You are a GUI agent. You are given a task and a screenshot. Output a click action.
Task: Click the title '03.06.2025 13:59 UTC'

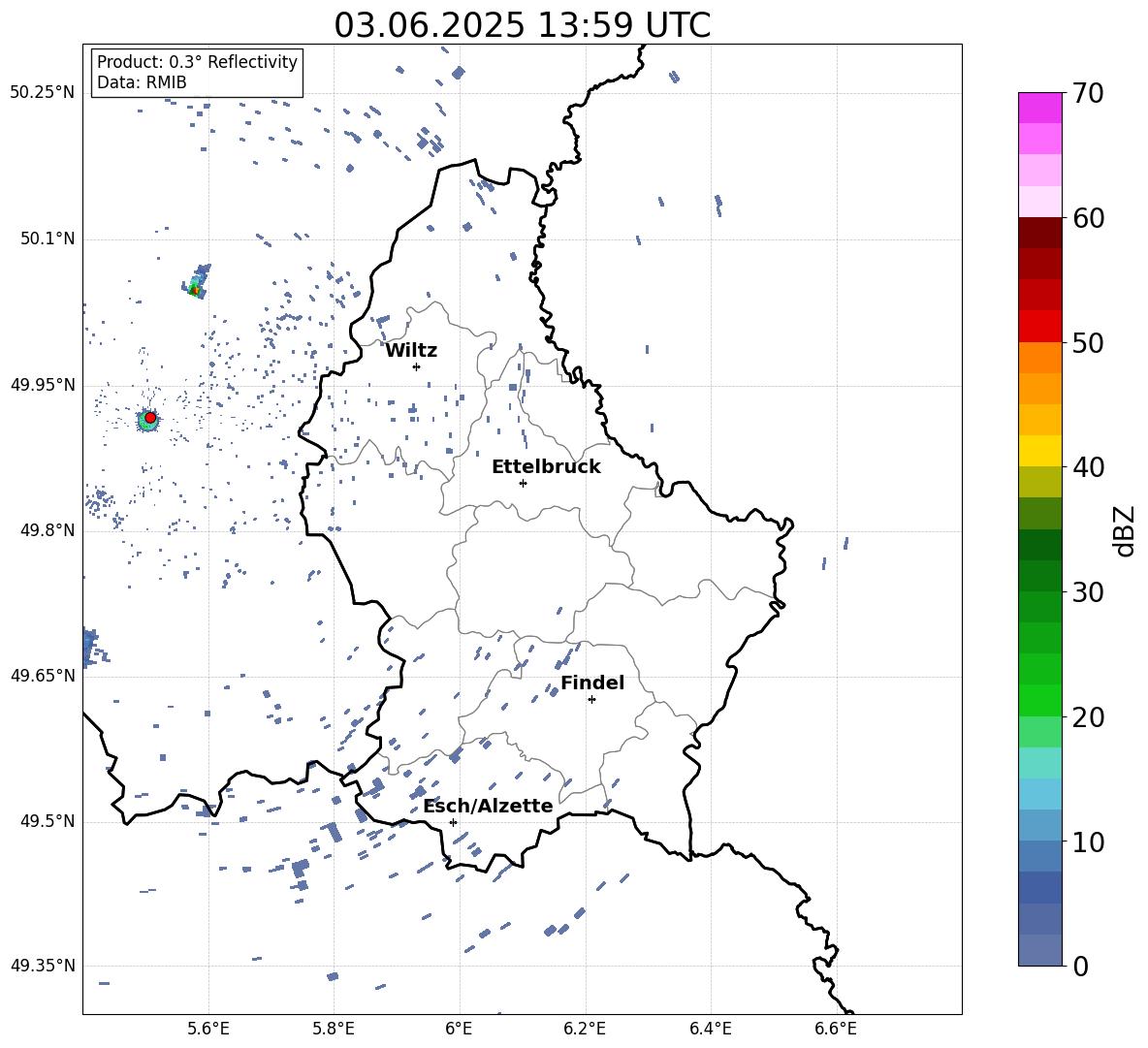[x=522, y=25]
